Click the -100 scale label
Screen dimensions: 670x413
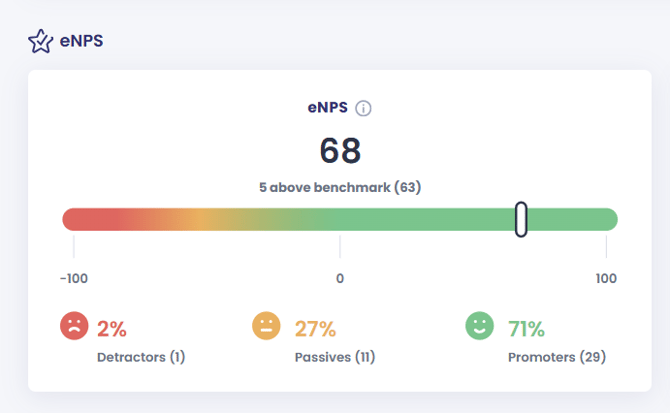[x=75, y=278]
